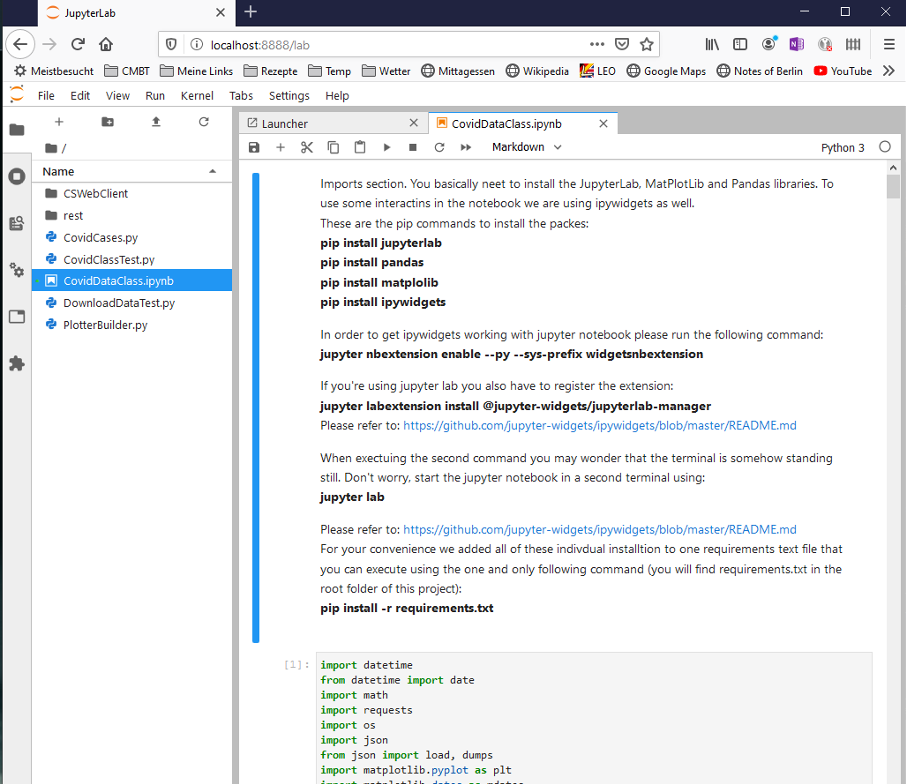Insert a new cell below with the plus icon

click(280, 147)
